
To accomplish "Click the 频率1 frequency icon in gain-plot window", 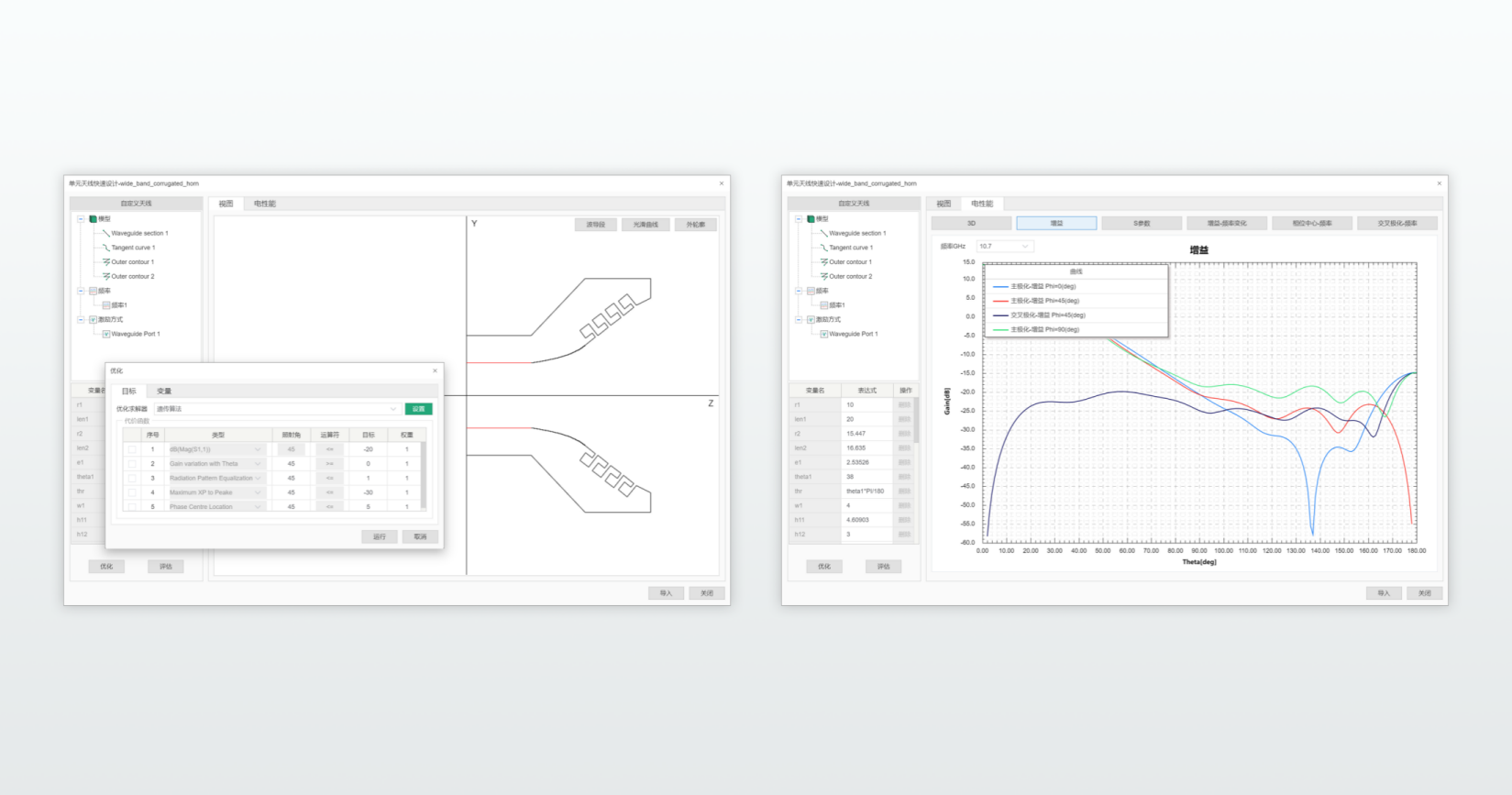I will [x=824, y=305].
